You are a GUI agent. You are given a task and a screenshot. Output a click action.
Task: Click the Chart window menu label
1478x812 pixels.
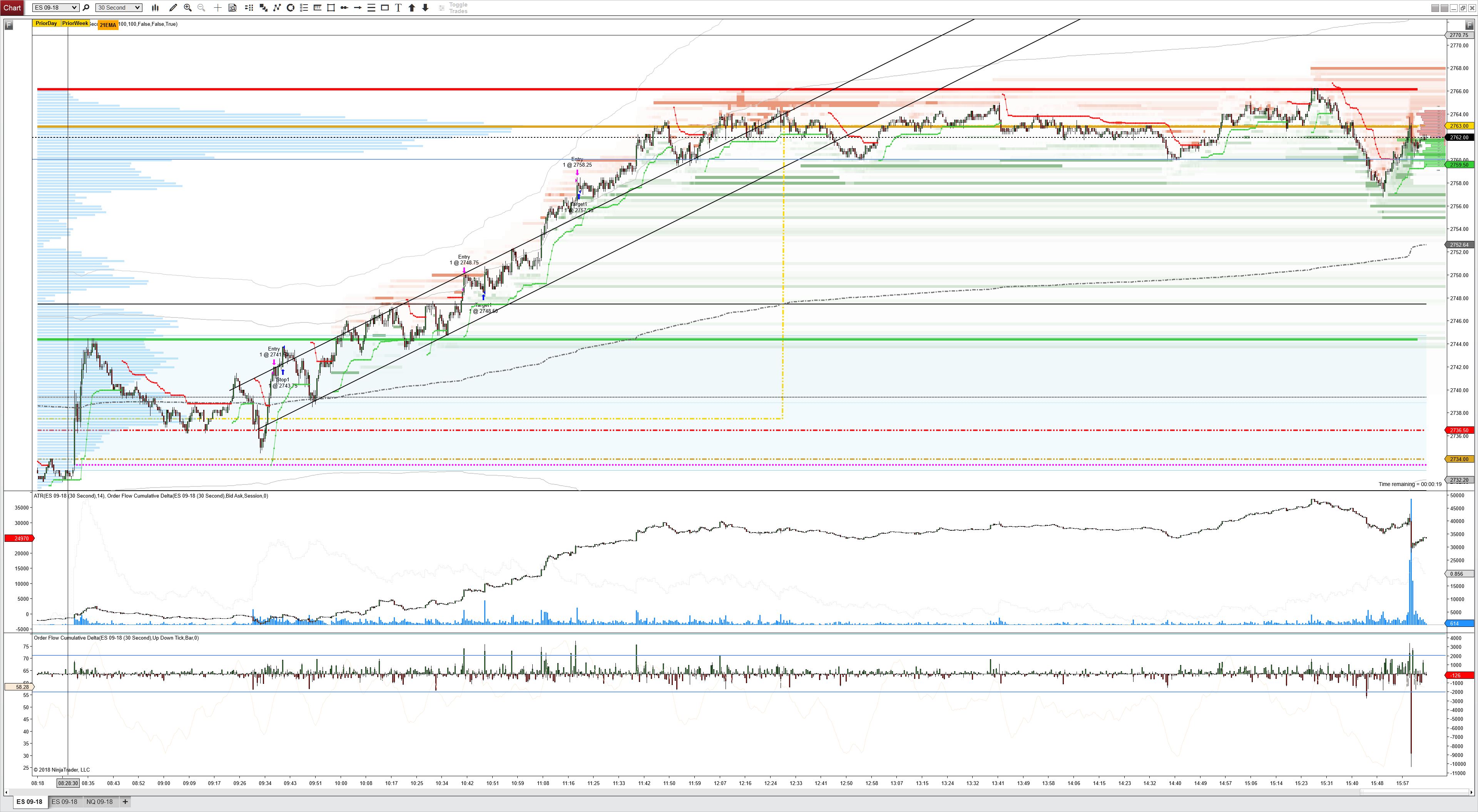(x=12, y=7)
